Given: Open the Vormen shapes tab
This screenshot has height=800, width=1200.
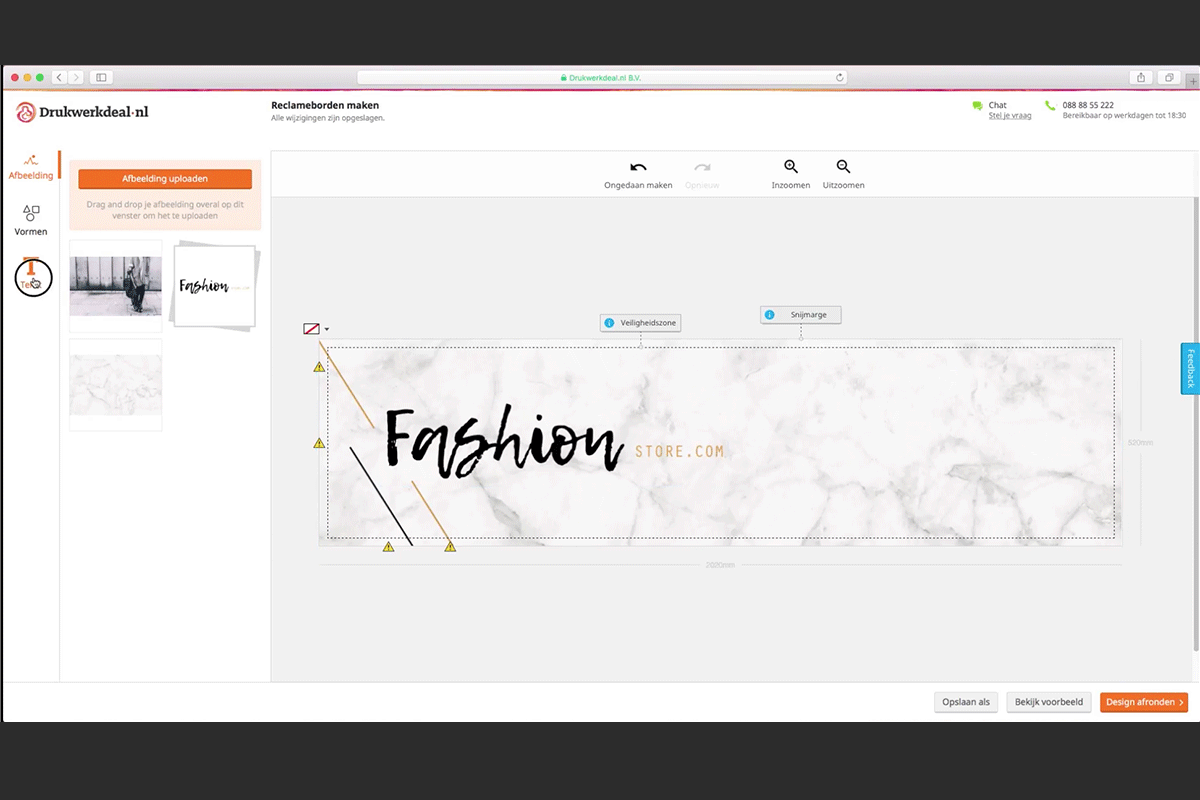Looking at the screenshot, I should point(31,220).
